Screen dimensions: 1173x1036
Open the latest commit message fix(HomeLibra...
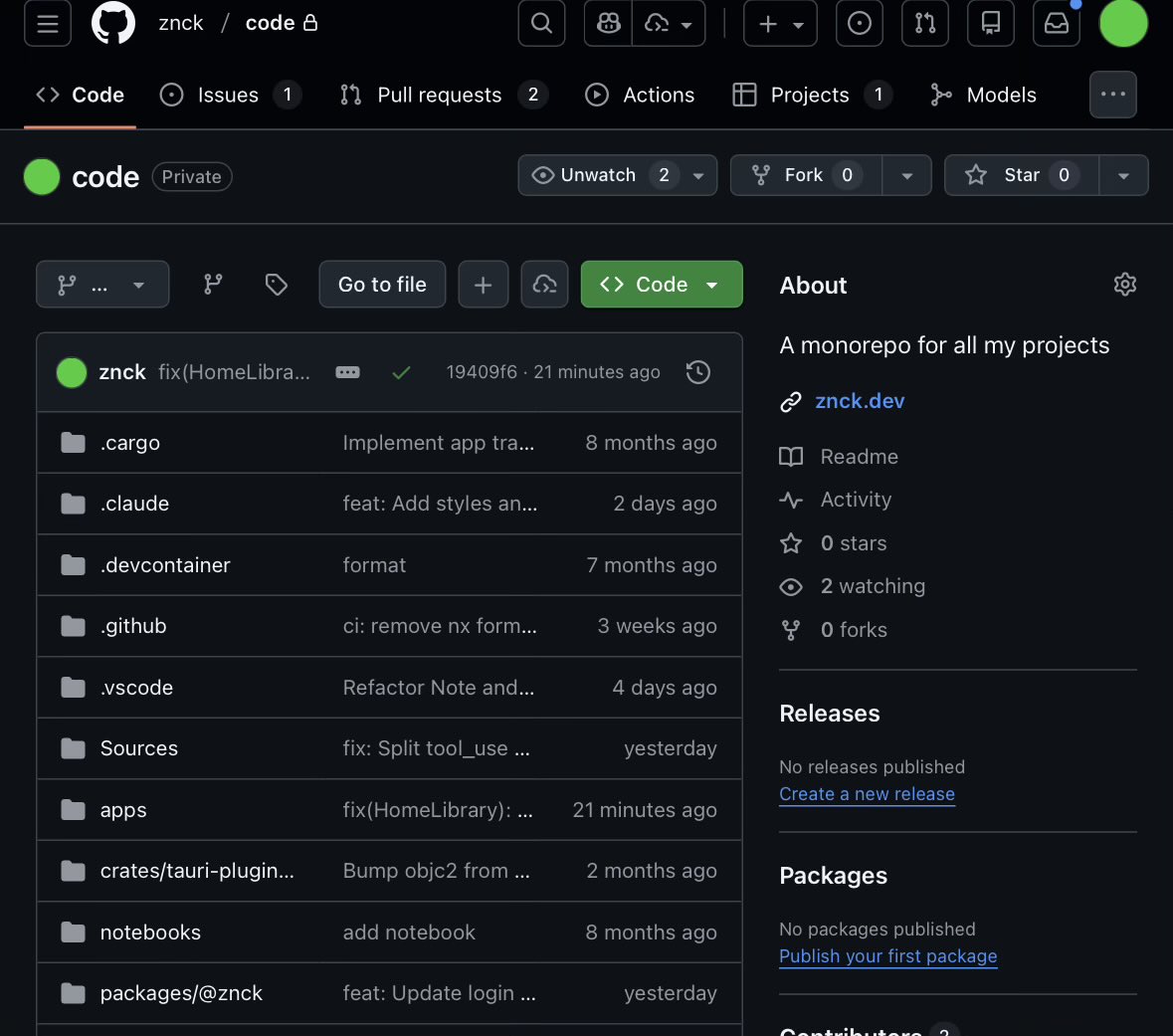[x=234, y=372]
